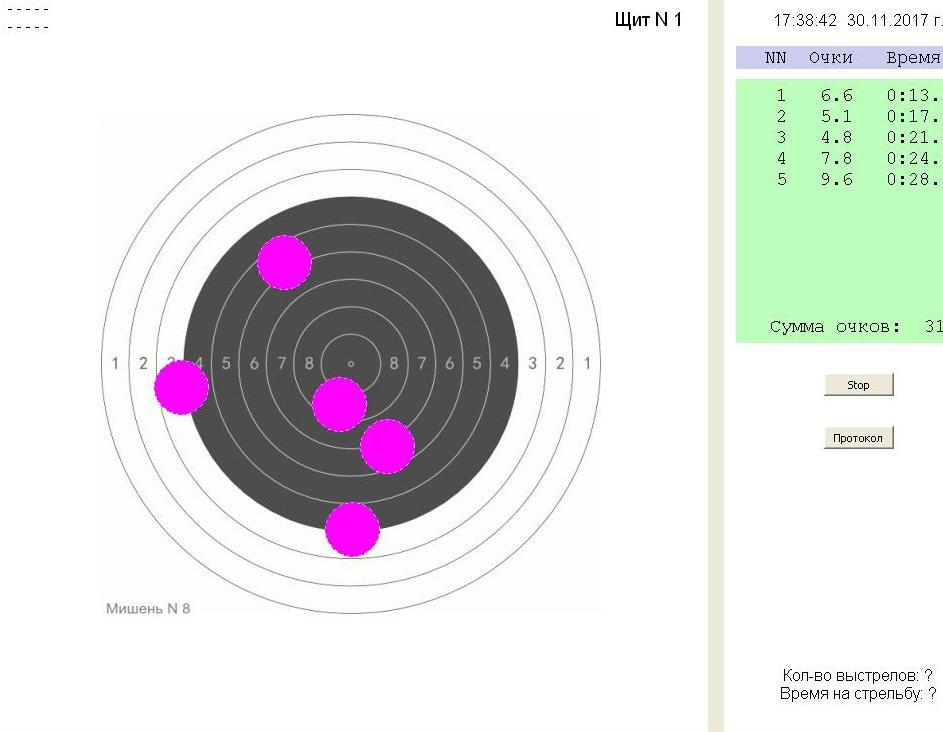Click the tiny bullseye center circle of the target
943x732 pixels.
tap(351, 363)
